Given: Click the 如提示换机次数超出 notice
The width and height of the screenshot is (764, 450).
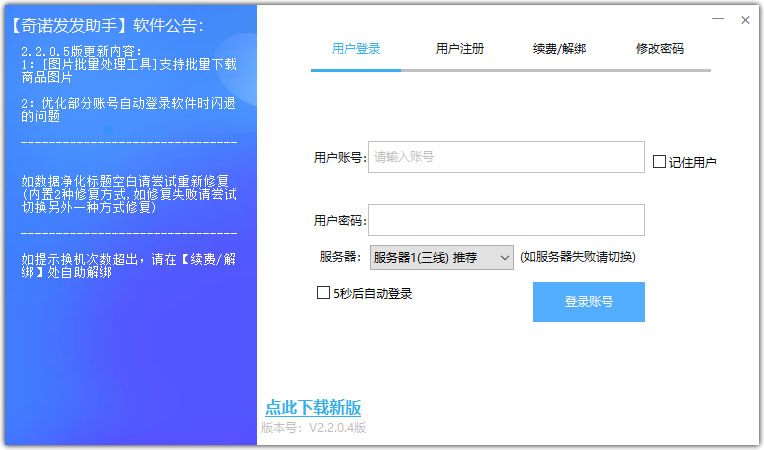Looking at the screenshot, I should pos(129,265).
